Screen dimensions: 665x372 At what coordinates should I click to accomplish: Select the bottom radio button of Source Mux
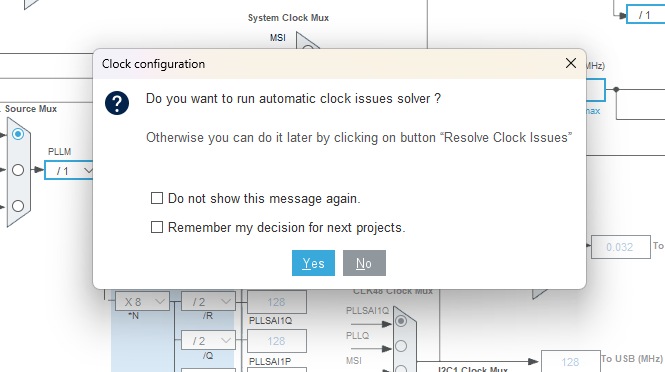click(18, 206)
